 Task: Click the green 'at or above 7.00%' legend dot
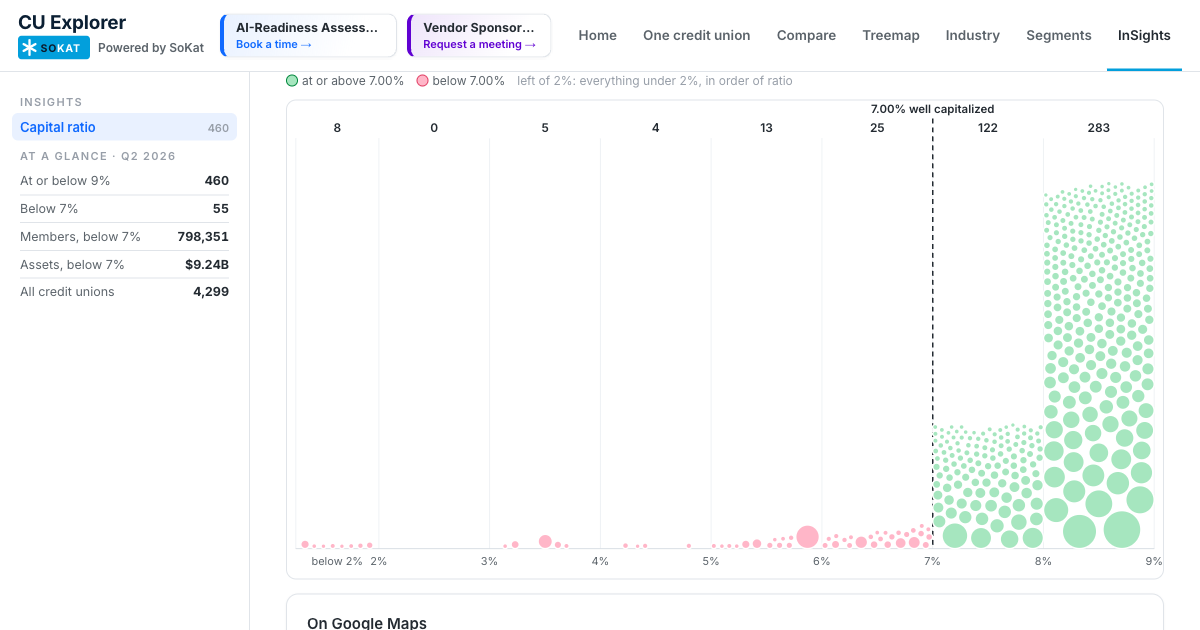tap(291, 81)
